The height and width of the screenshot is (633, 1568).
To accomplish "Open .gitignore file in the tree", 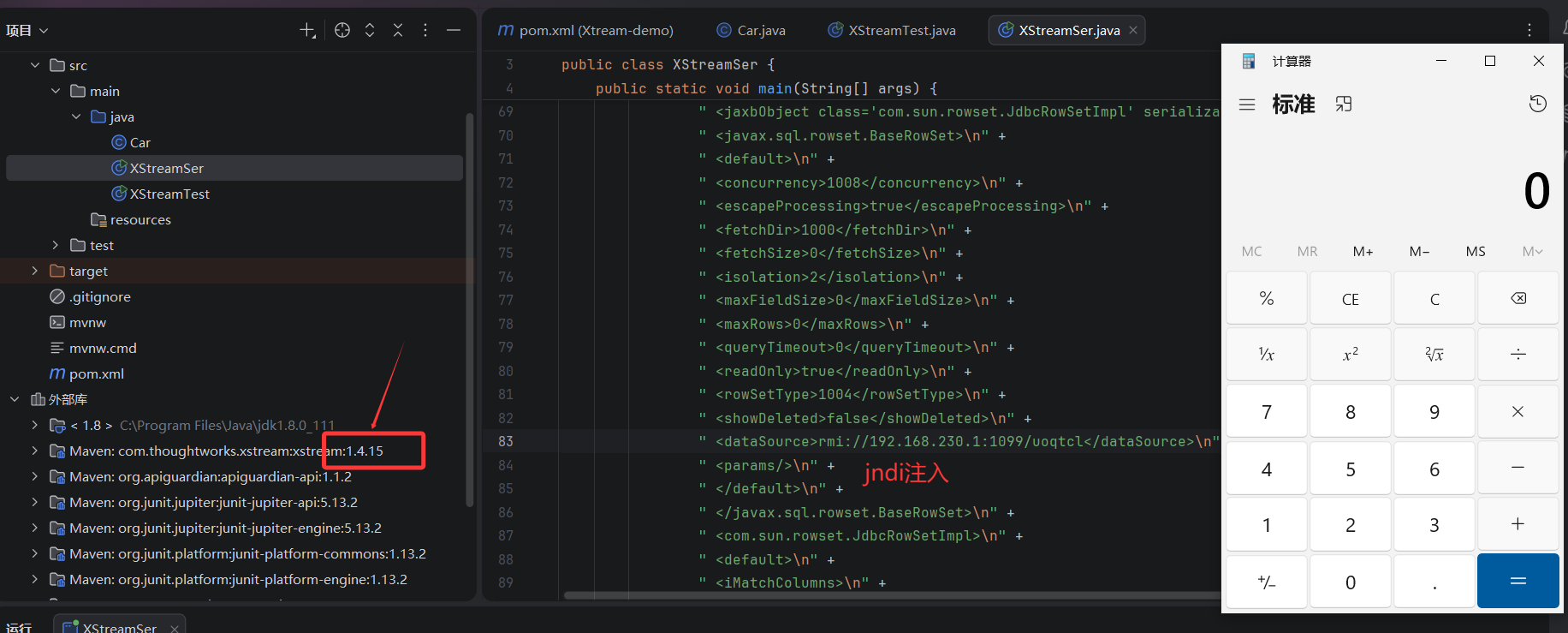I will 91,296.
